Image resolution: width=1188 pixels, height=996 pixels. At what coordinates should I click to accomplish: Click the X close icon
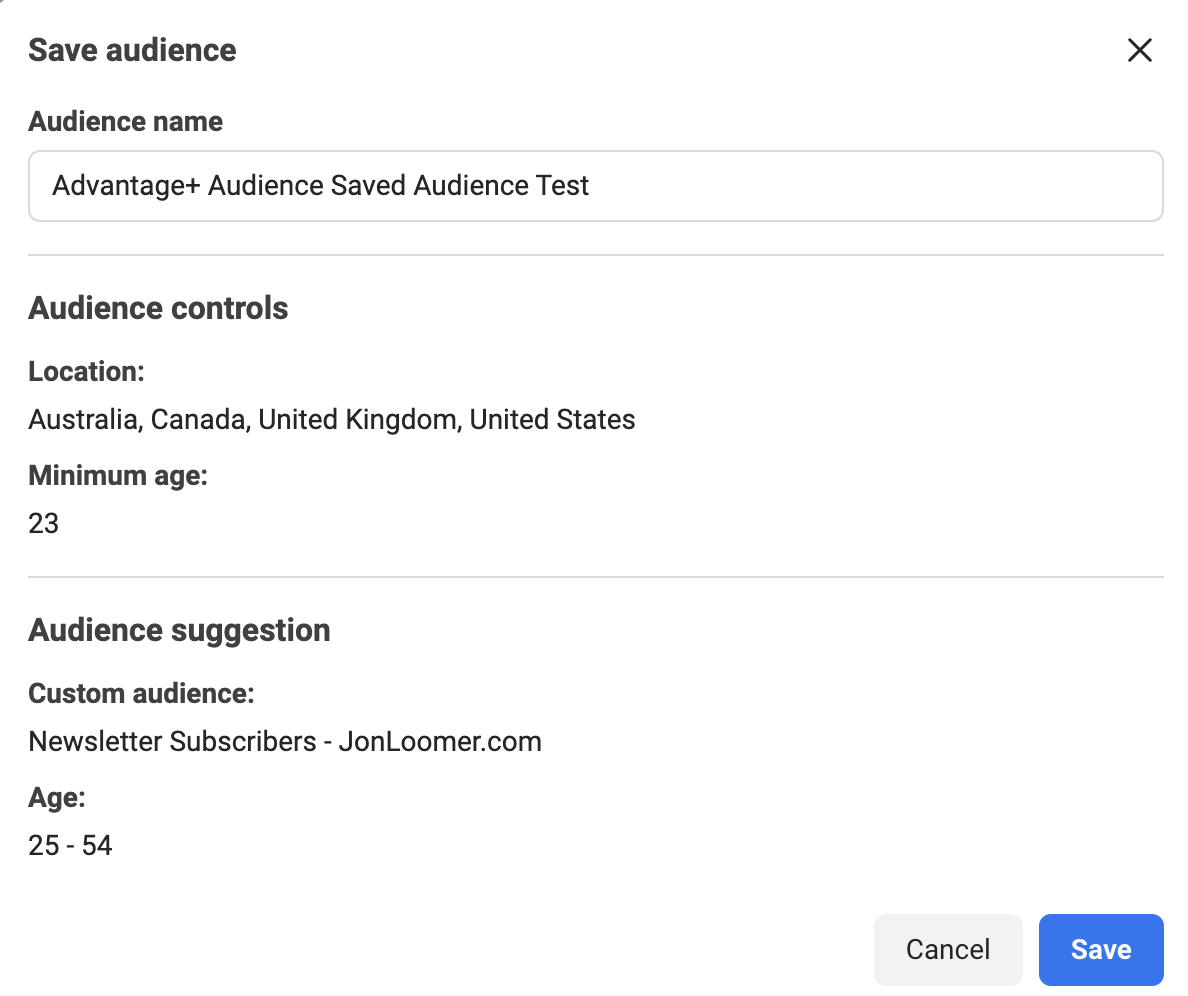[x=1140, y=49]
